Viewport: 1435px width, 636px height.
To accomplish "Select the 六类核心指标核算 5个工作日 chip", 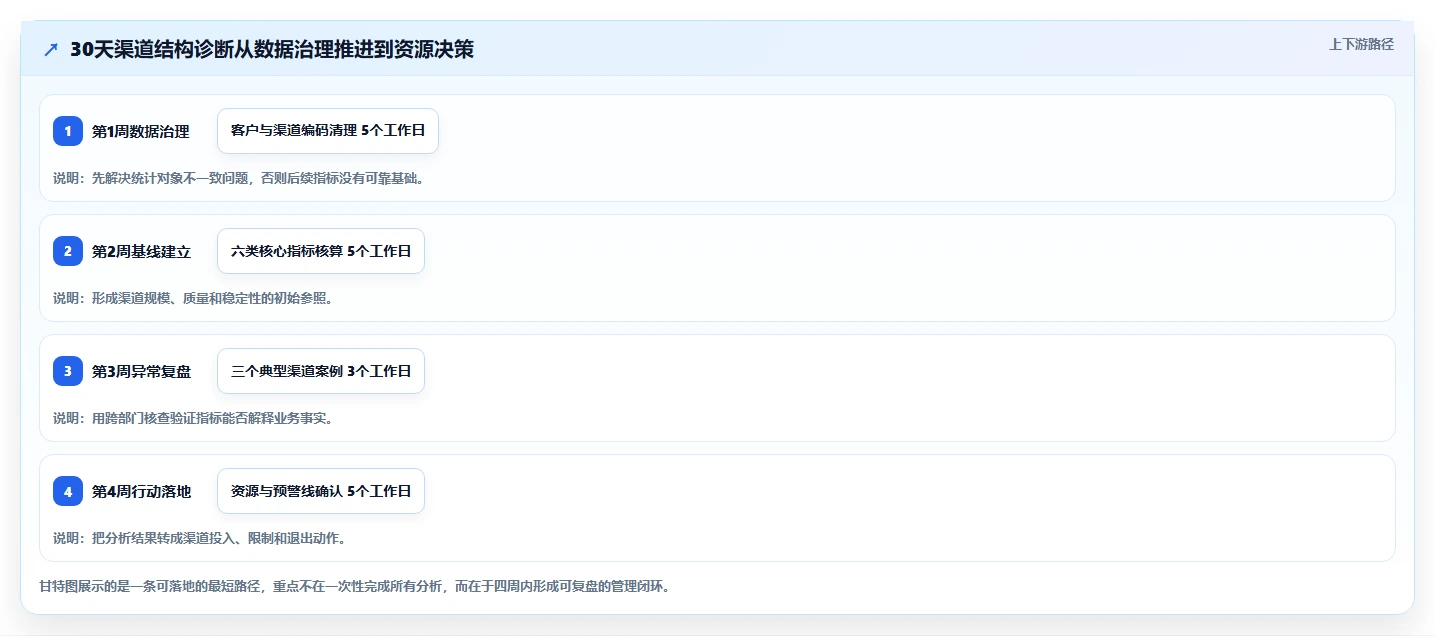I will coord(321,251).
